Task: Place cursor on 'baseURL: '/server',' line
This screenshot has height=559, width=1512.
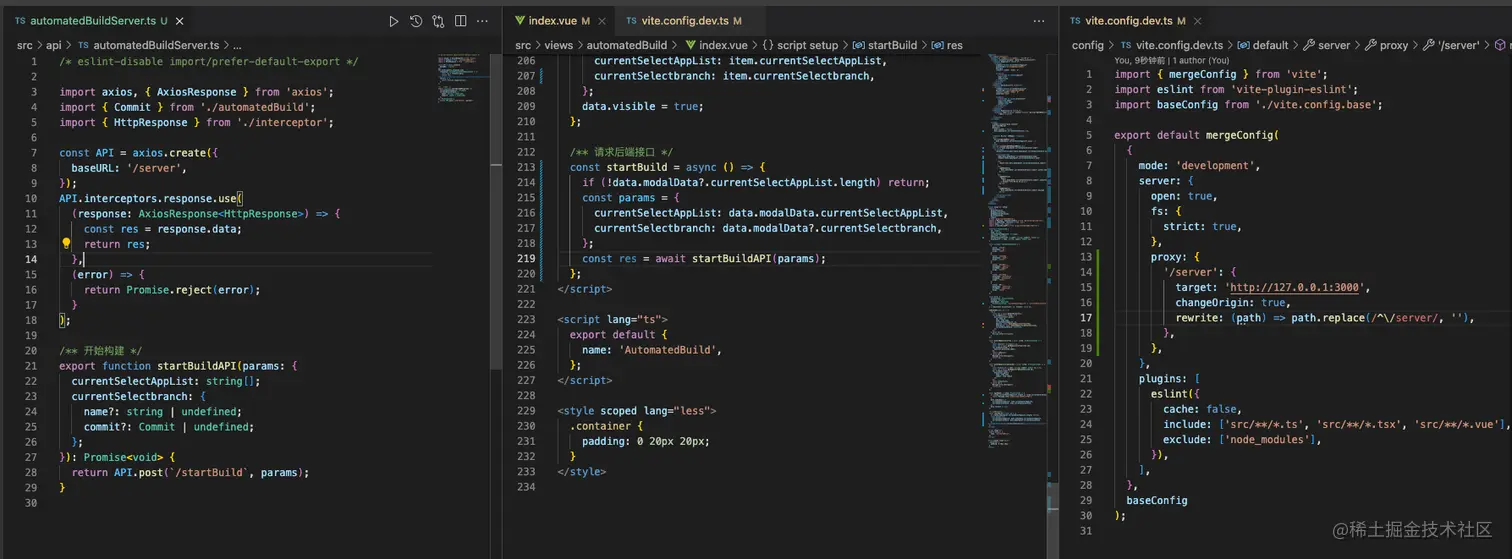Action: point(128,168)
